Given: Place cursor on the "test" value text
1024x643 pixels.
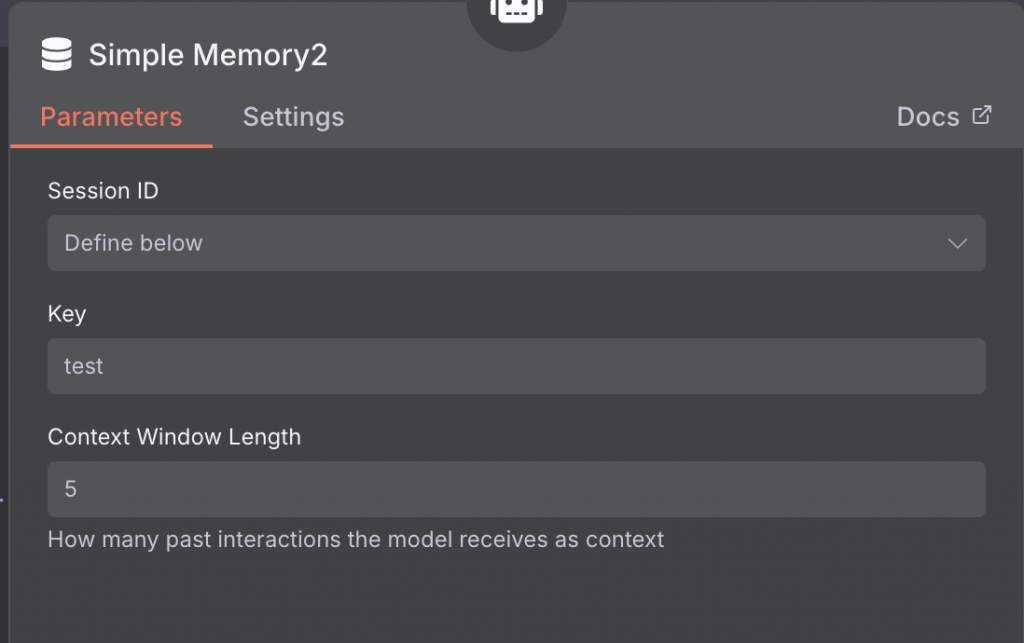Looking at the screenshot, I should pyautogui.click(x=83, y=367).
